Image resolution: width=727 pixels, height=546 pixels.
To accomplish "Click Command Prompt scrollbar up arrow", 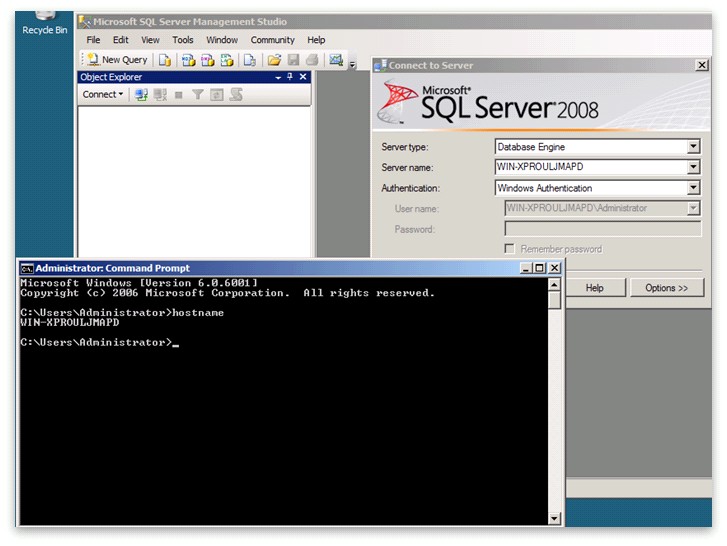I will [554, 284].
